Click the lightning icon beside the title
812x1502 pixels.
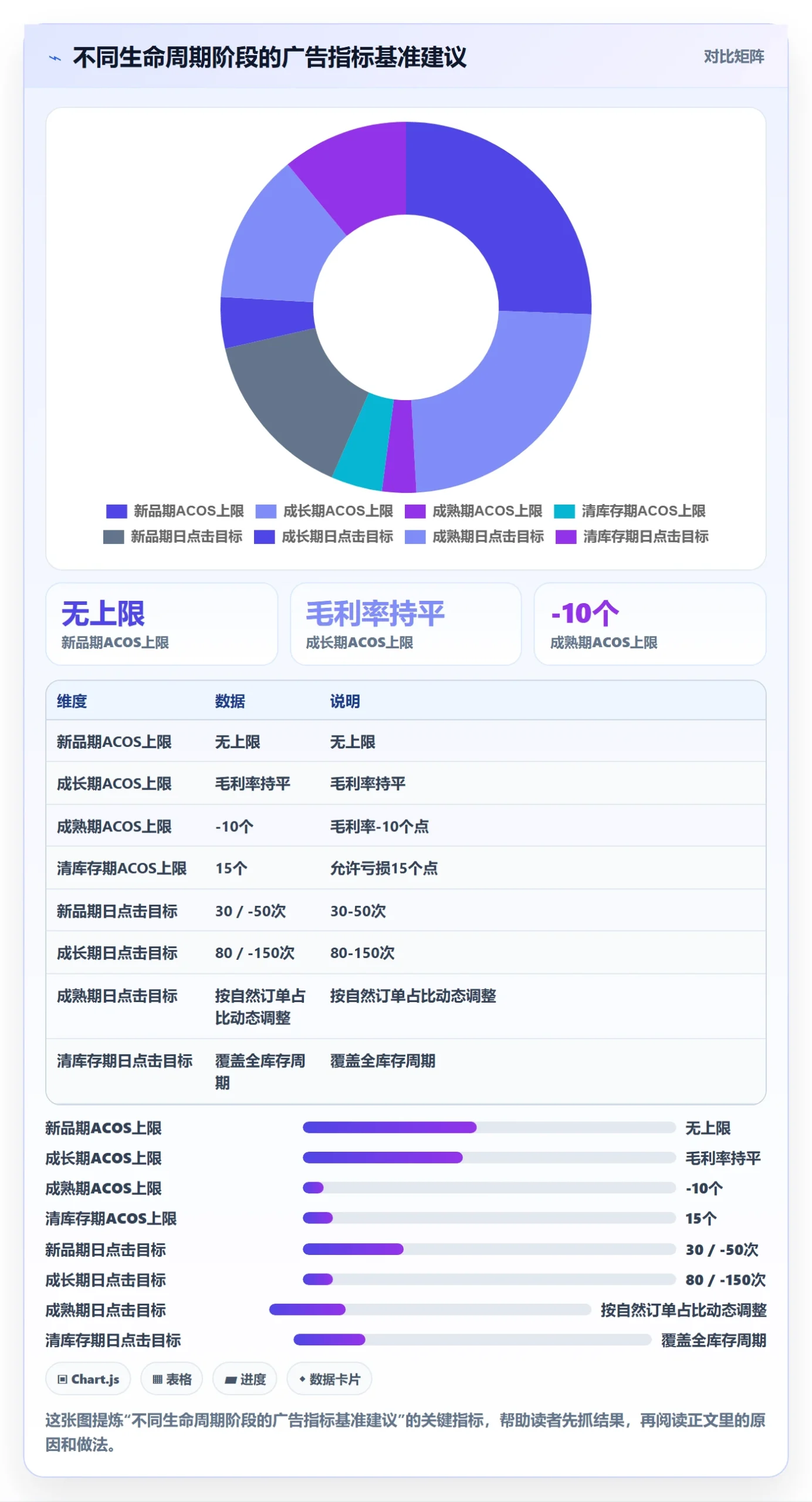(55, 58)
